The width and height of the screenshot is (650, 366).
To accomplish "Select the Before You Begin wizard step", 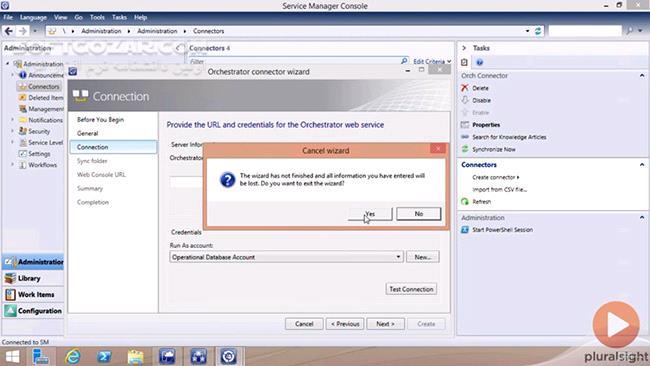I will tap(100, 119).
